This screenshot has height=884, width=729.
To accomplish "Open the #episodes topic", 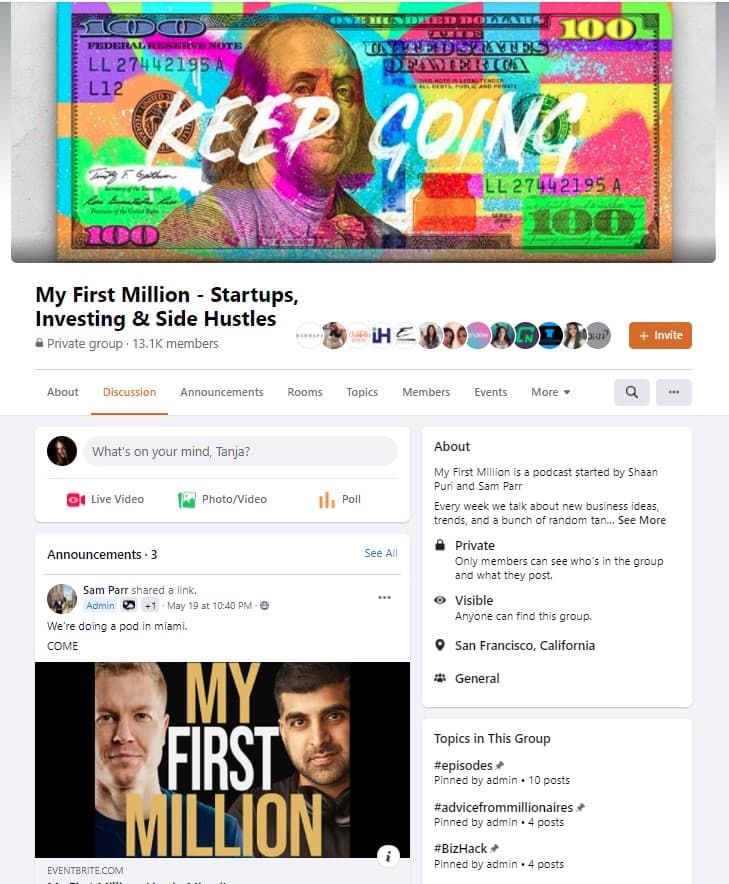I will tap(463, 766).
